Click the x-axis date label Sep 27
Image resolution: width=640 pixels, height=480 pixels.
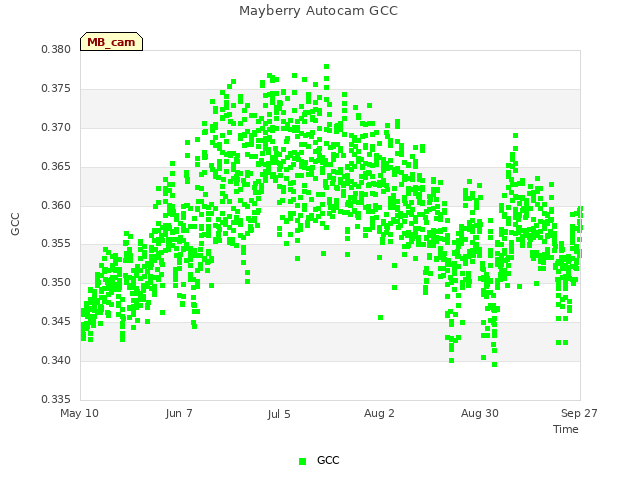click(x=579, y=413)
